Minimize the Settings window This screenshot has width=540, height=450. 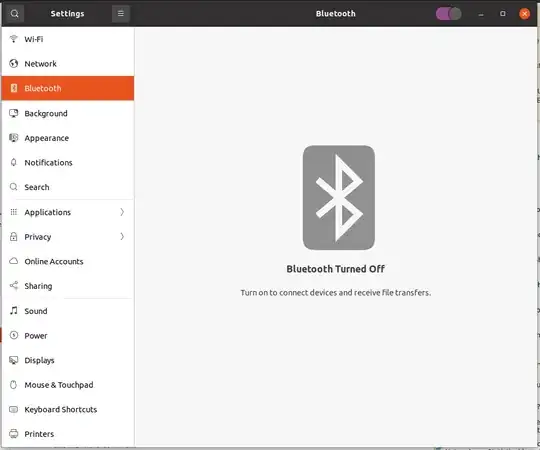481,14
